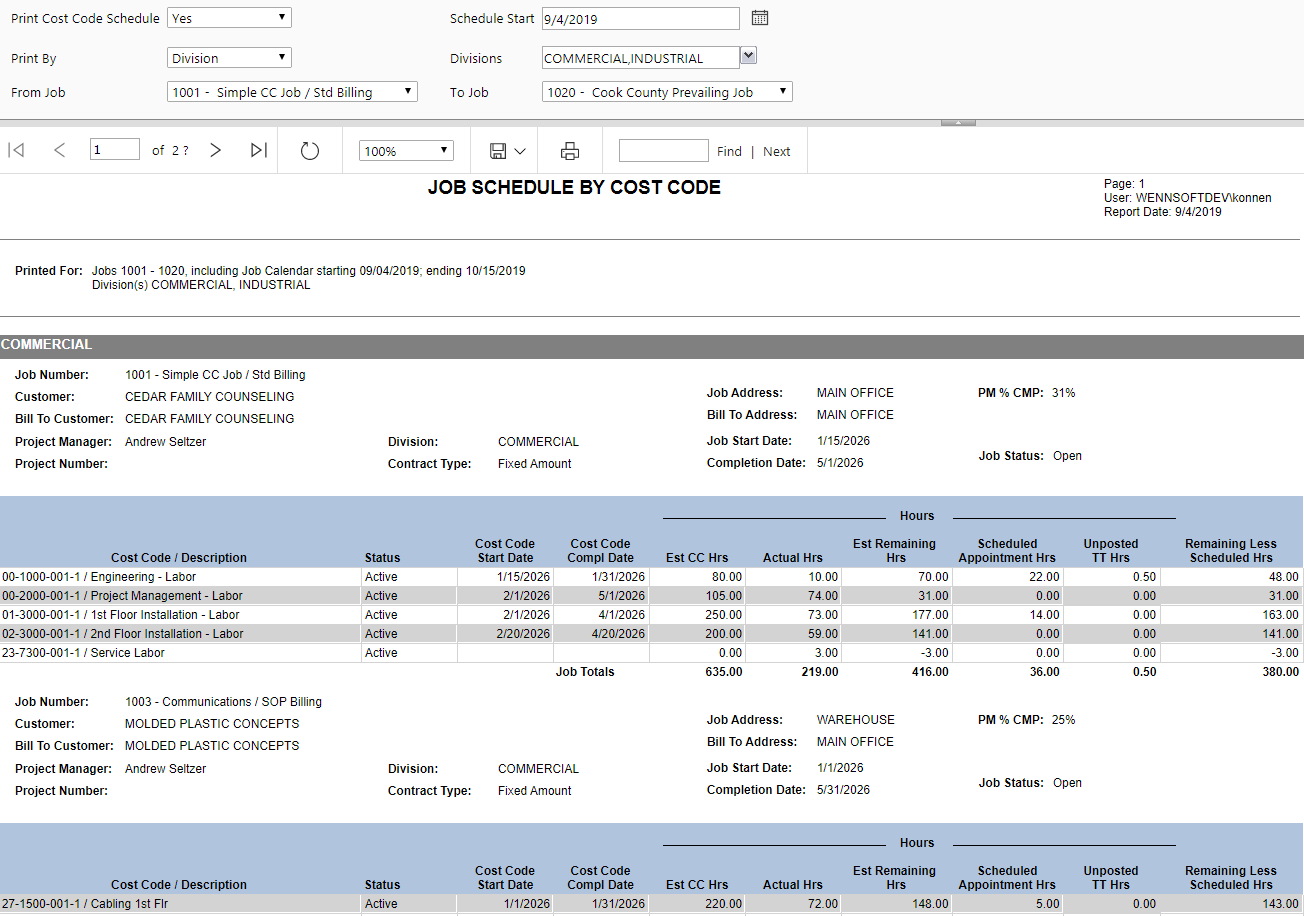This screenshot has height=916, width=1304.
Task: Jump to last report page
Action: coord(258,150)
